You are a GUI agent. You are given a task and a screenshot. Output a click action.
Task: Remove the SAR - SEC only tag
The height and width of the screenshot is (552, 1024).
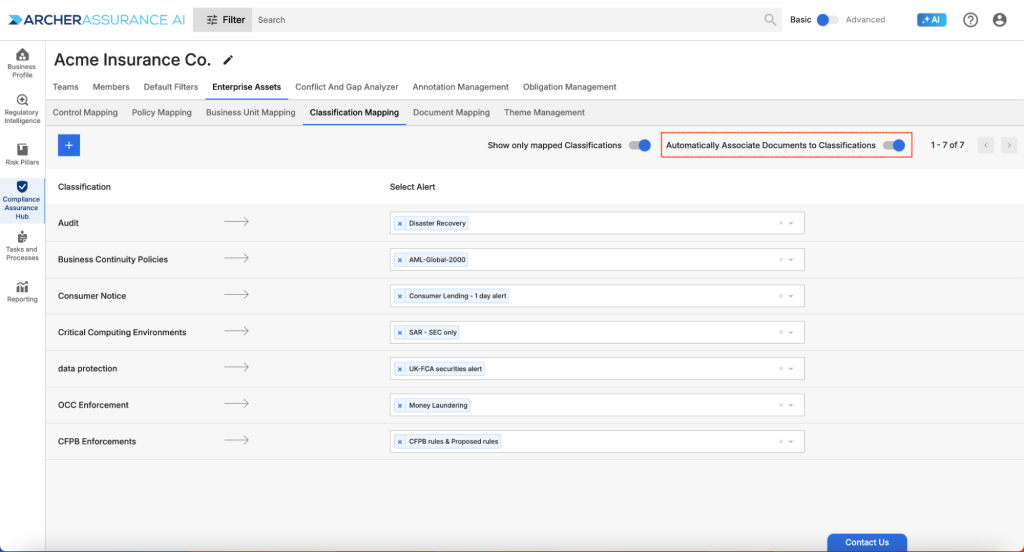[x=400, y=333]
